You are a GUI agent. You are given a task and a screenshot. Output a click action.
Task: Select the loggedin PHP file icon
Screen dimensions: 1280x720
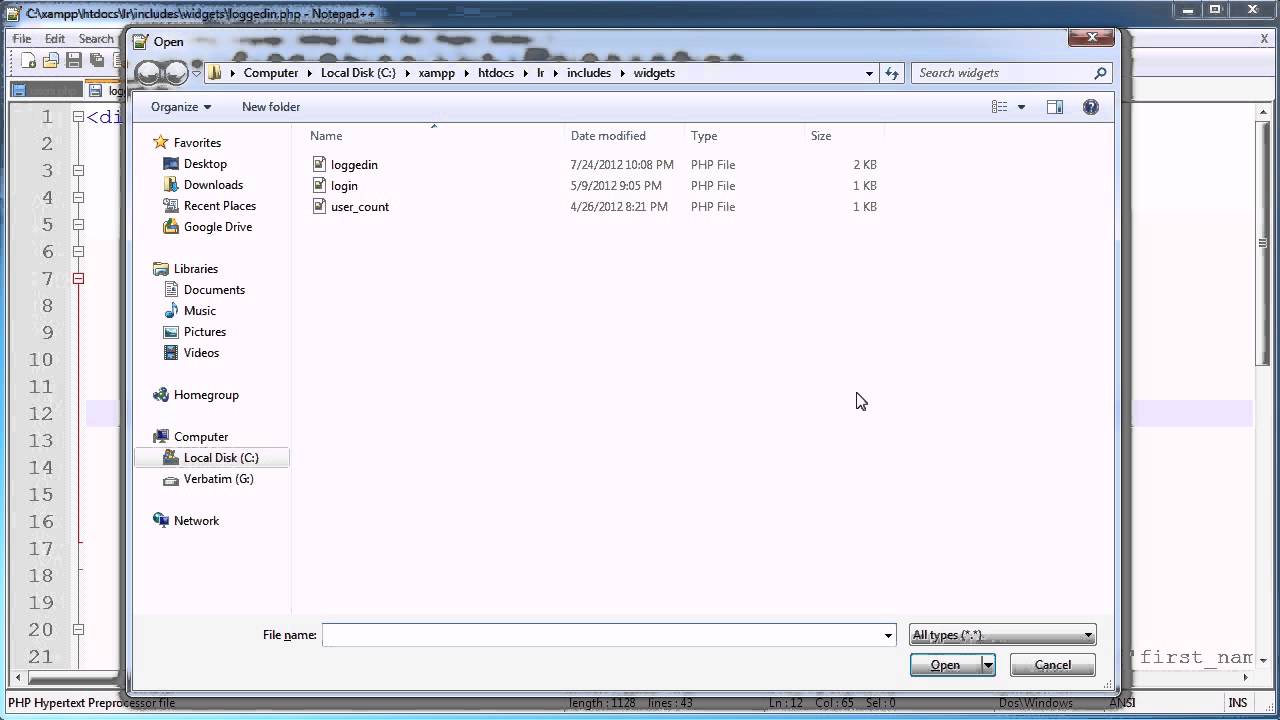[319, 164]
